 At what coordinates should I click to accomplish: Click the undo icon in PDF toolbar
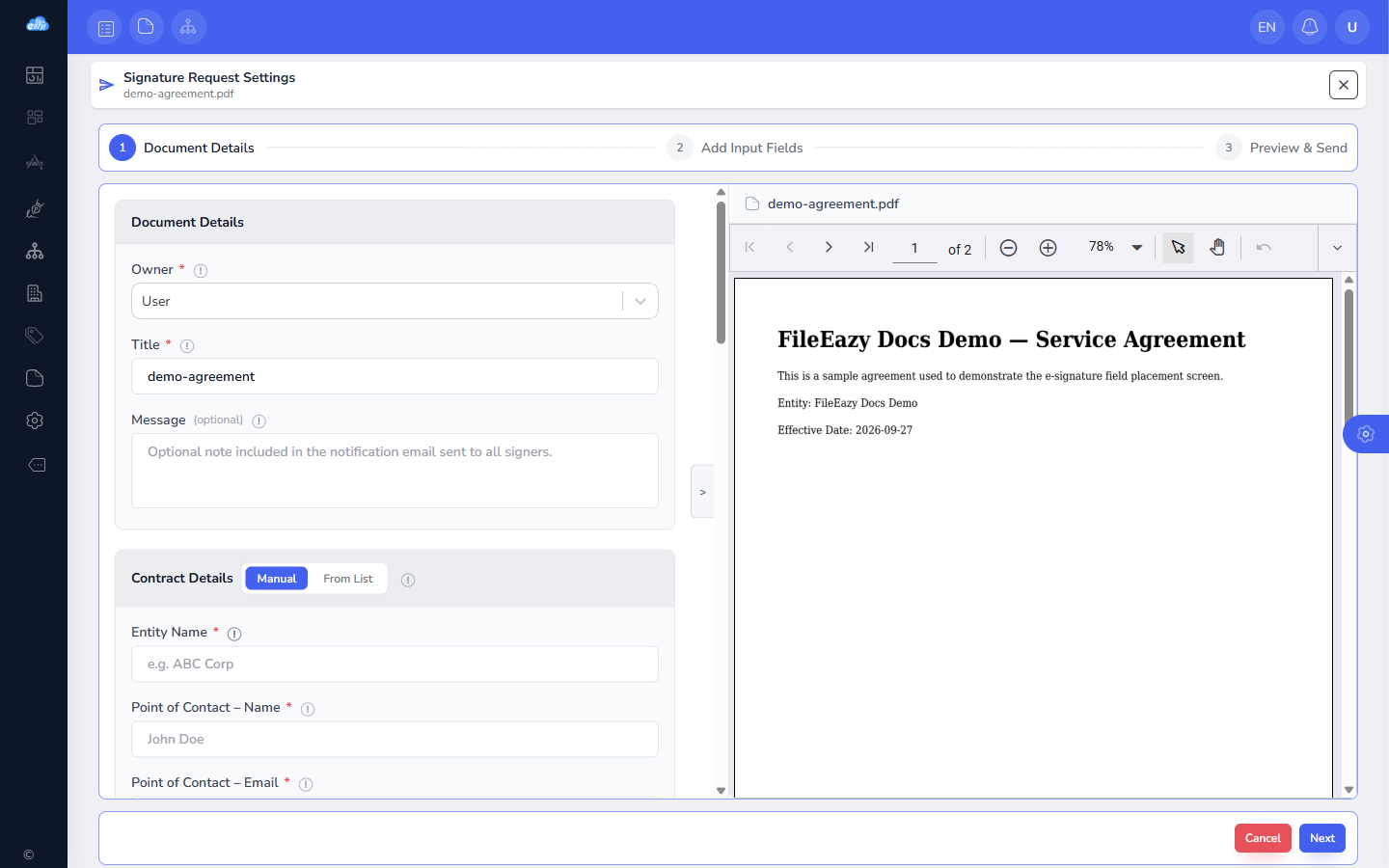[x=1264, y=248]
